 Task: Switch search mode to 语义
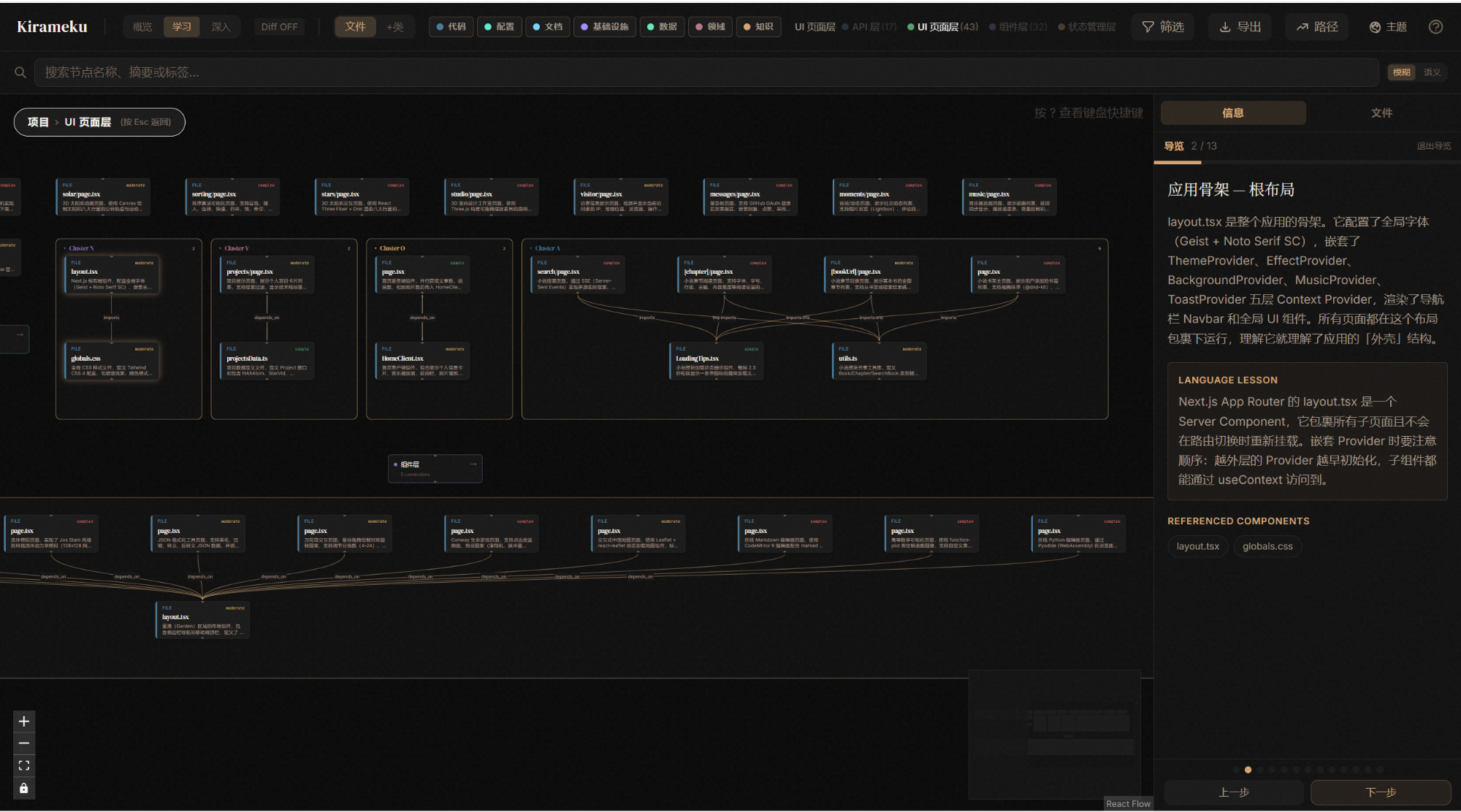tap(1432, 72)
